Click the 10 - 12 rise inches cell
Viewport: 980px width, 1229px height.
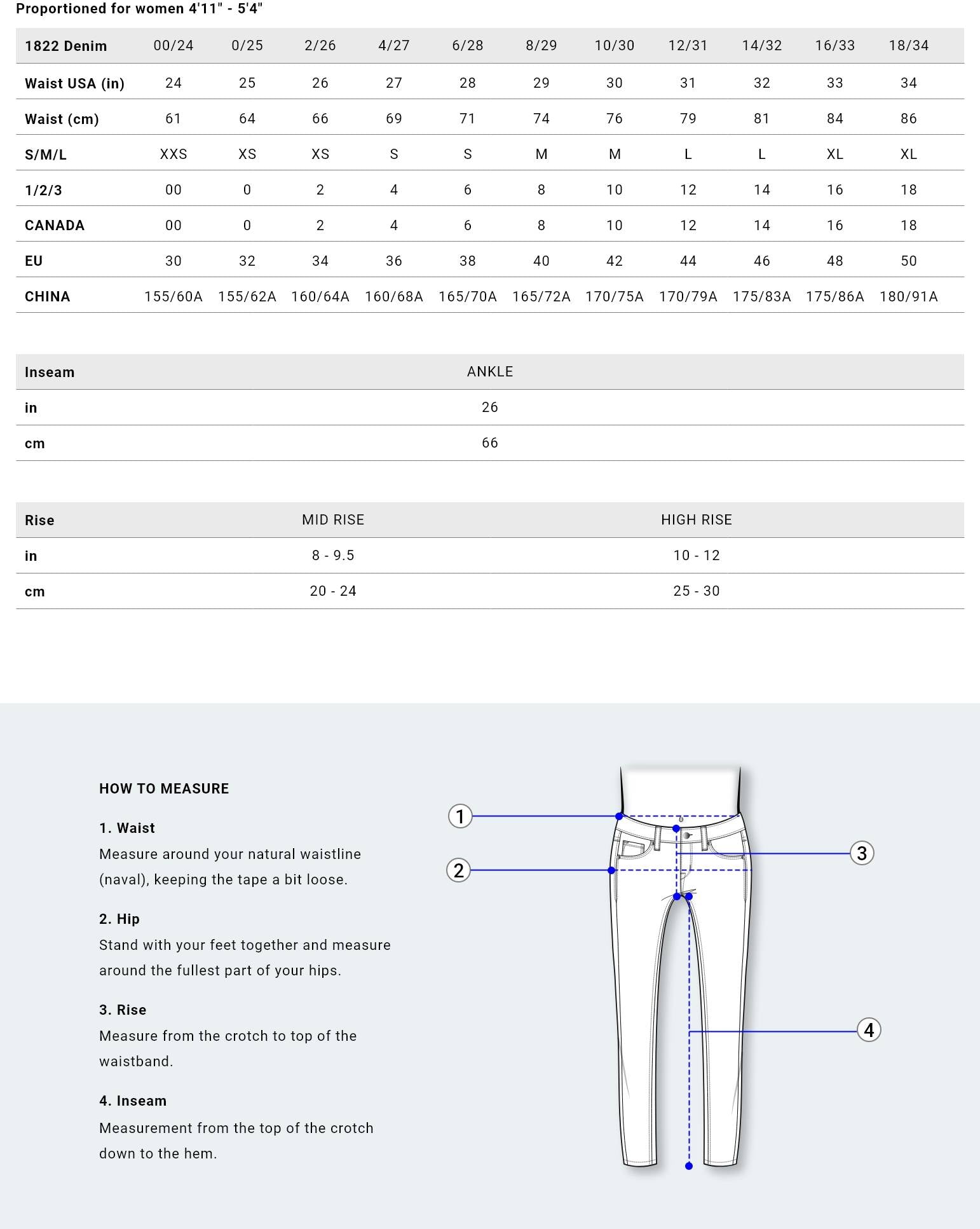point(696,556)
